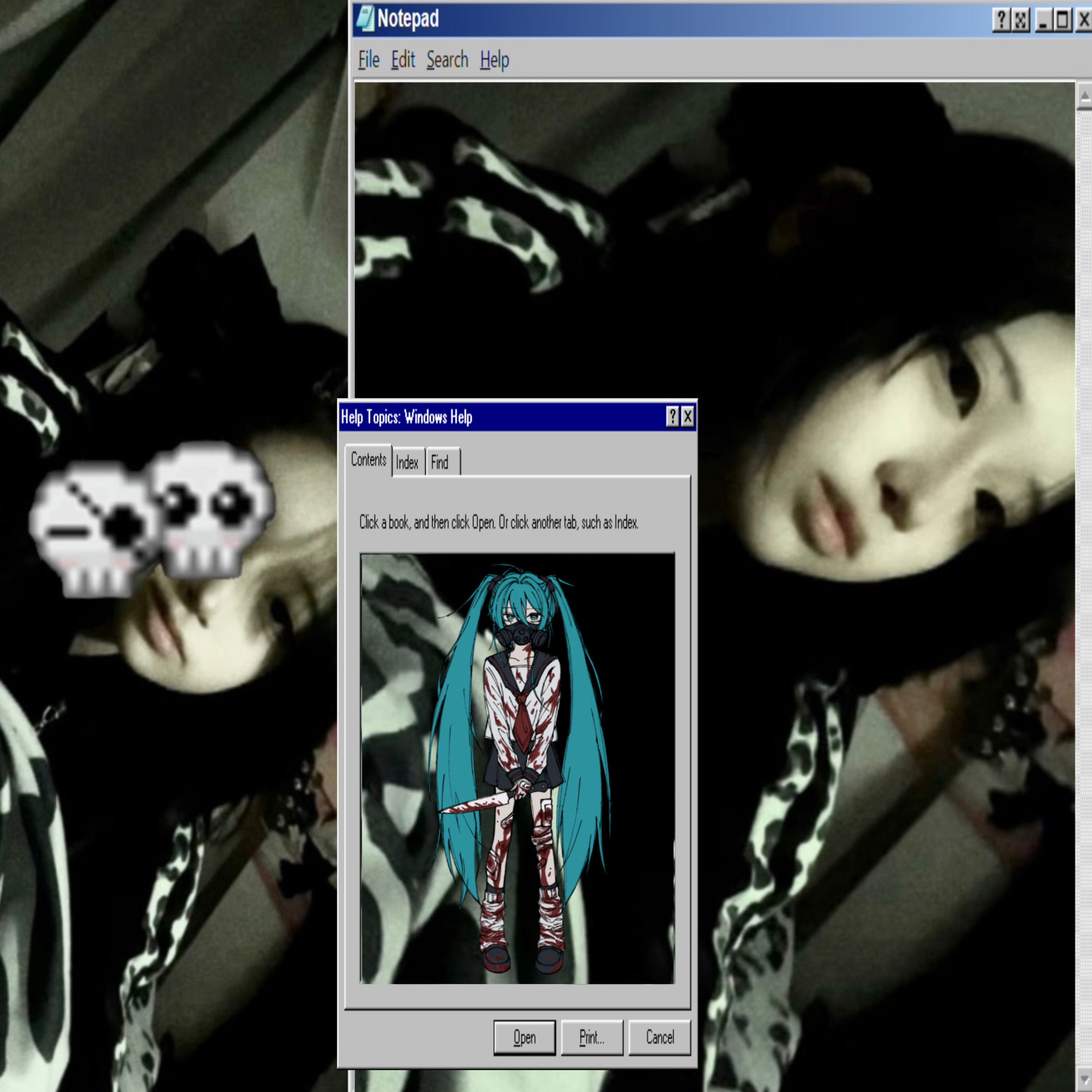Minimize the Notepad window

1043,20
